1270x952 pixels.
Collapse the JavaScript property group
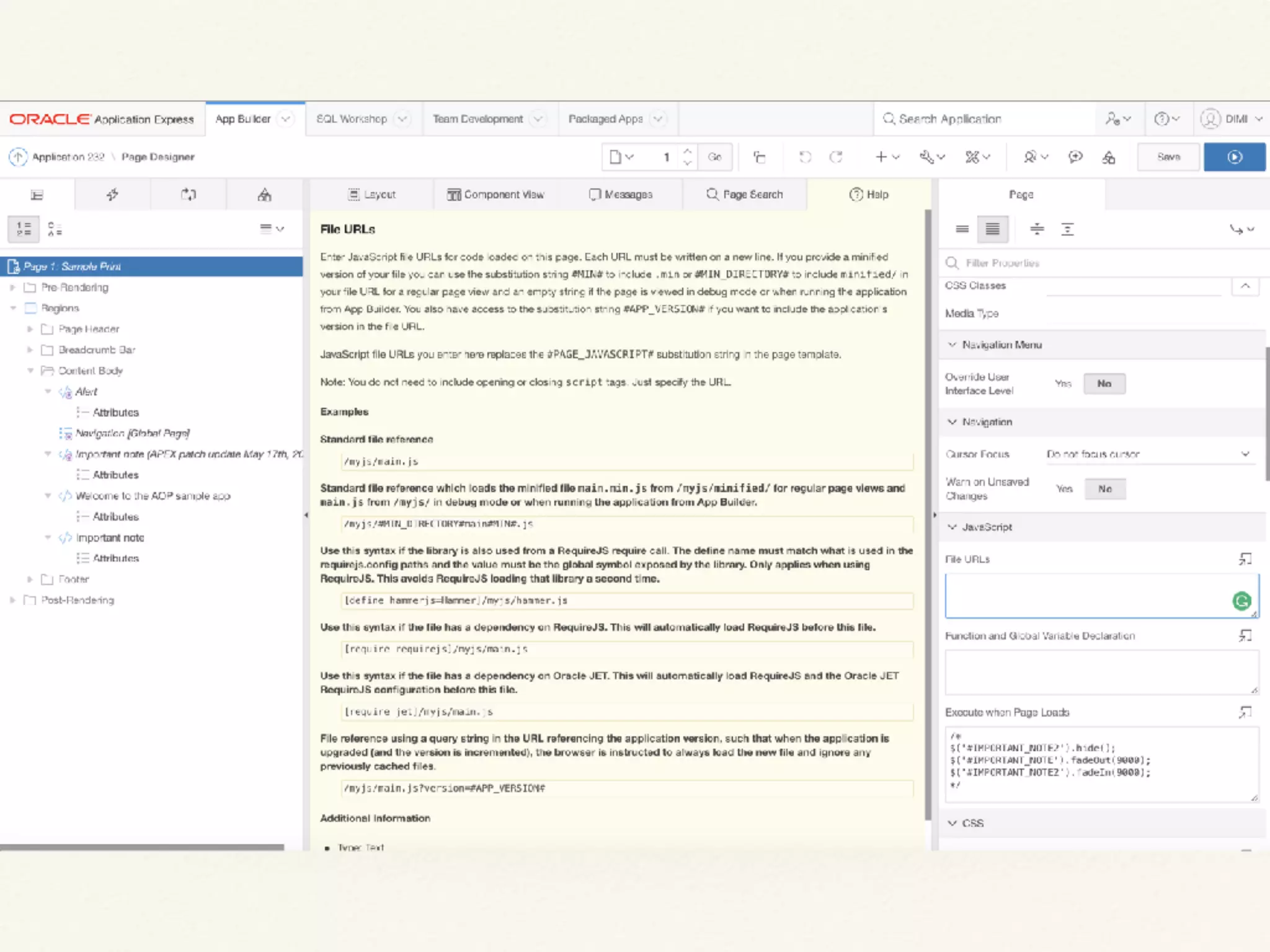[952, 527]
